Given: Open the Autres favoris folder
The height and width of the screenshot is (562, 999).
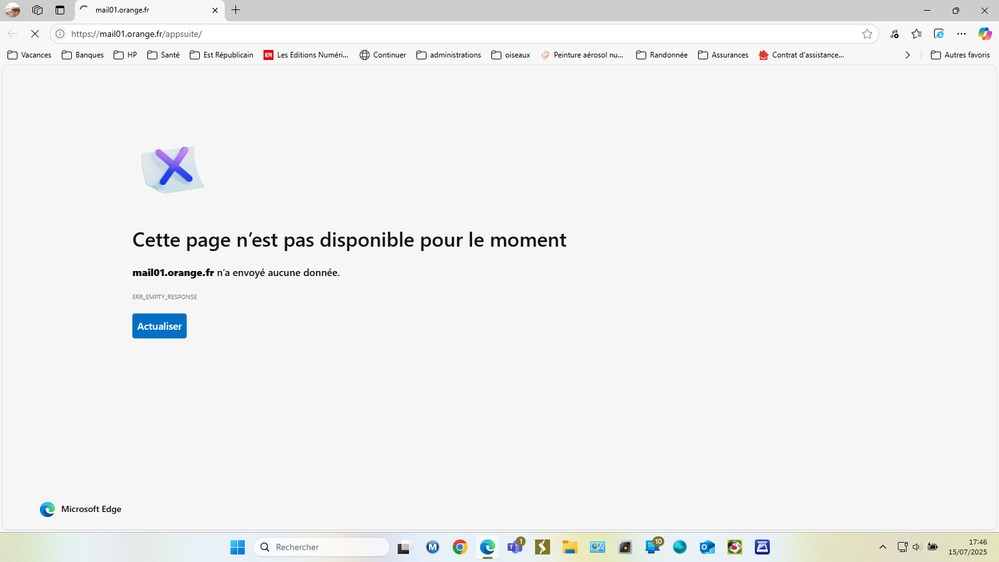Looking at the screenshot, I should click(961, 55).
